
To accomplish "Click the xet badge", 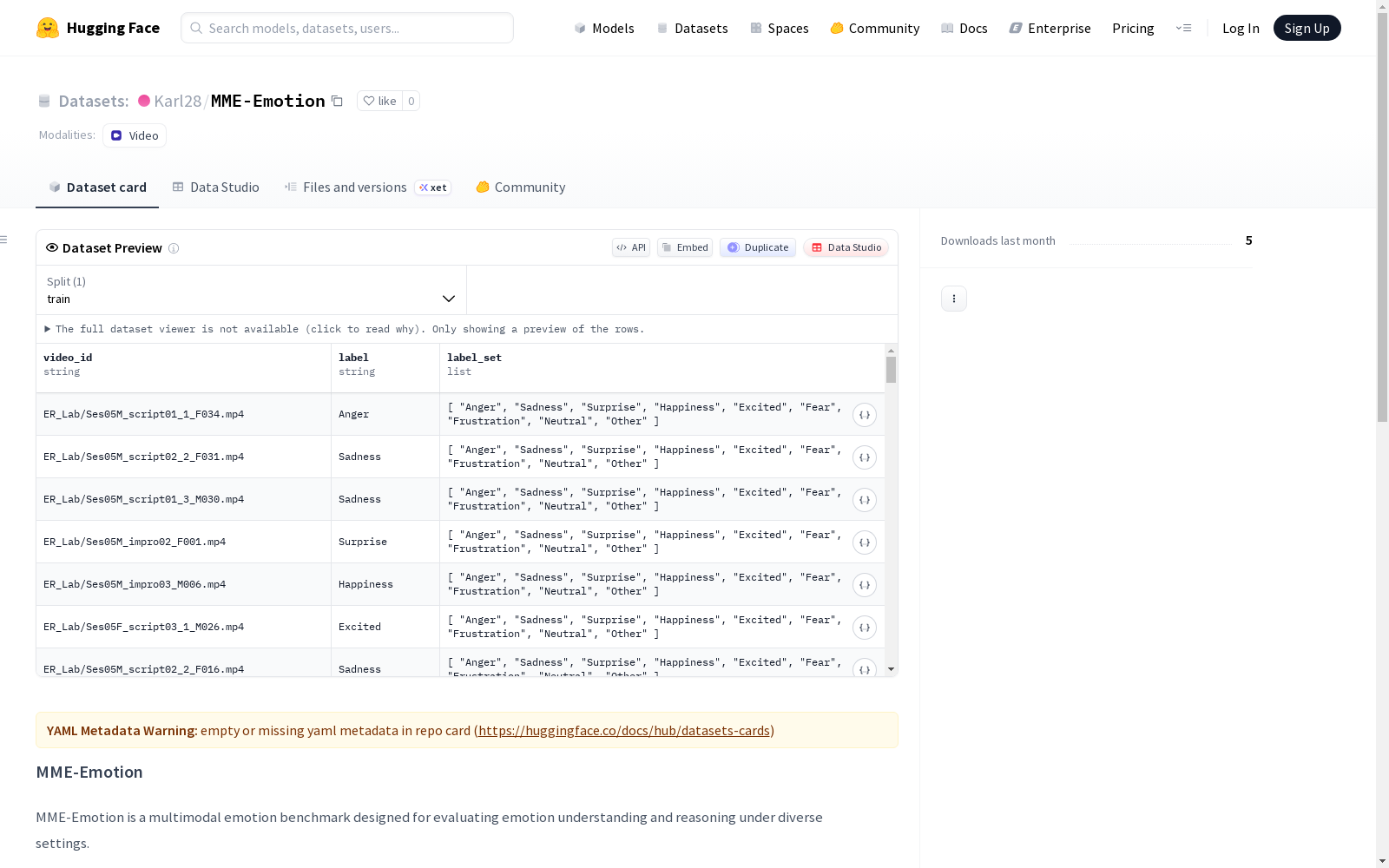I will coord(433,187).
